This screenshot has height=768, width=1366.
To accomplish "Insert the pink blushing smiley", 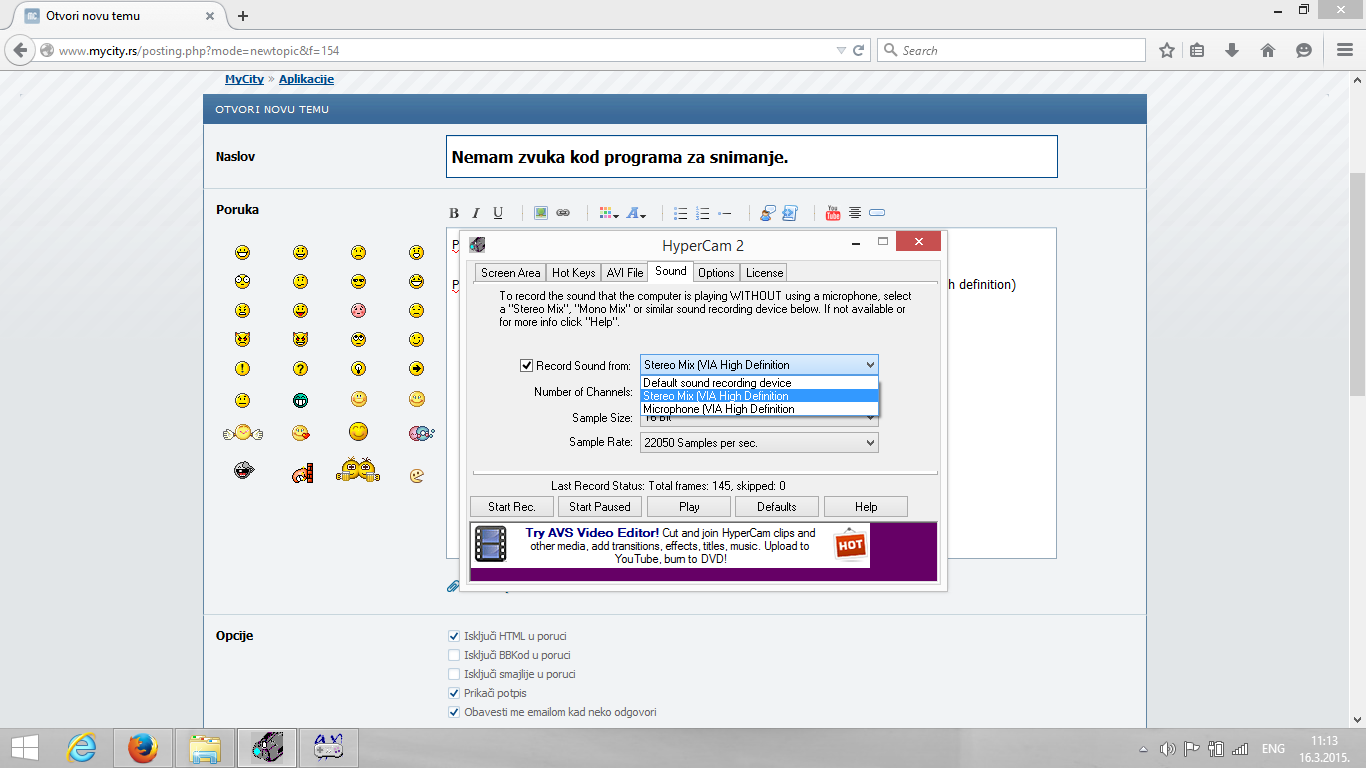I will click(x=359, y=311).
